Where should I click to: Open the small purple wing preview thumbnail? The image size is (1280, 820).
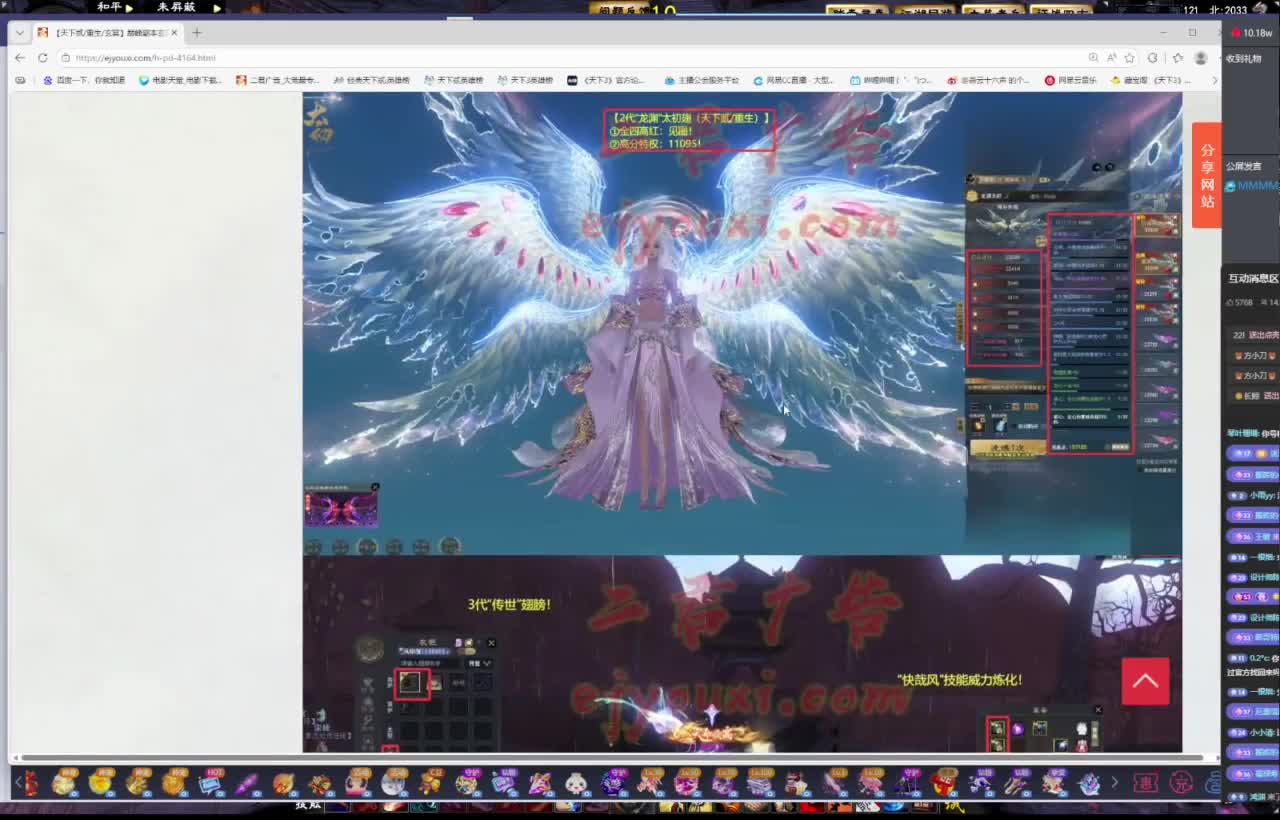pyautogui.click(x=341, y=509)
